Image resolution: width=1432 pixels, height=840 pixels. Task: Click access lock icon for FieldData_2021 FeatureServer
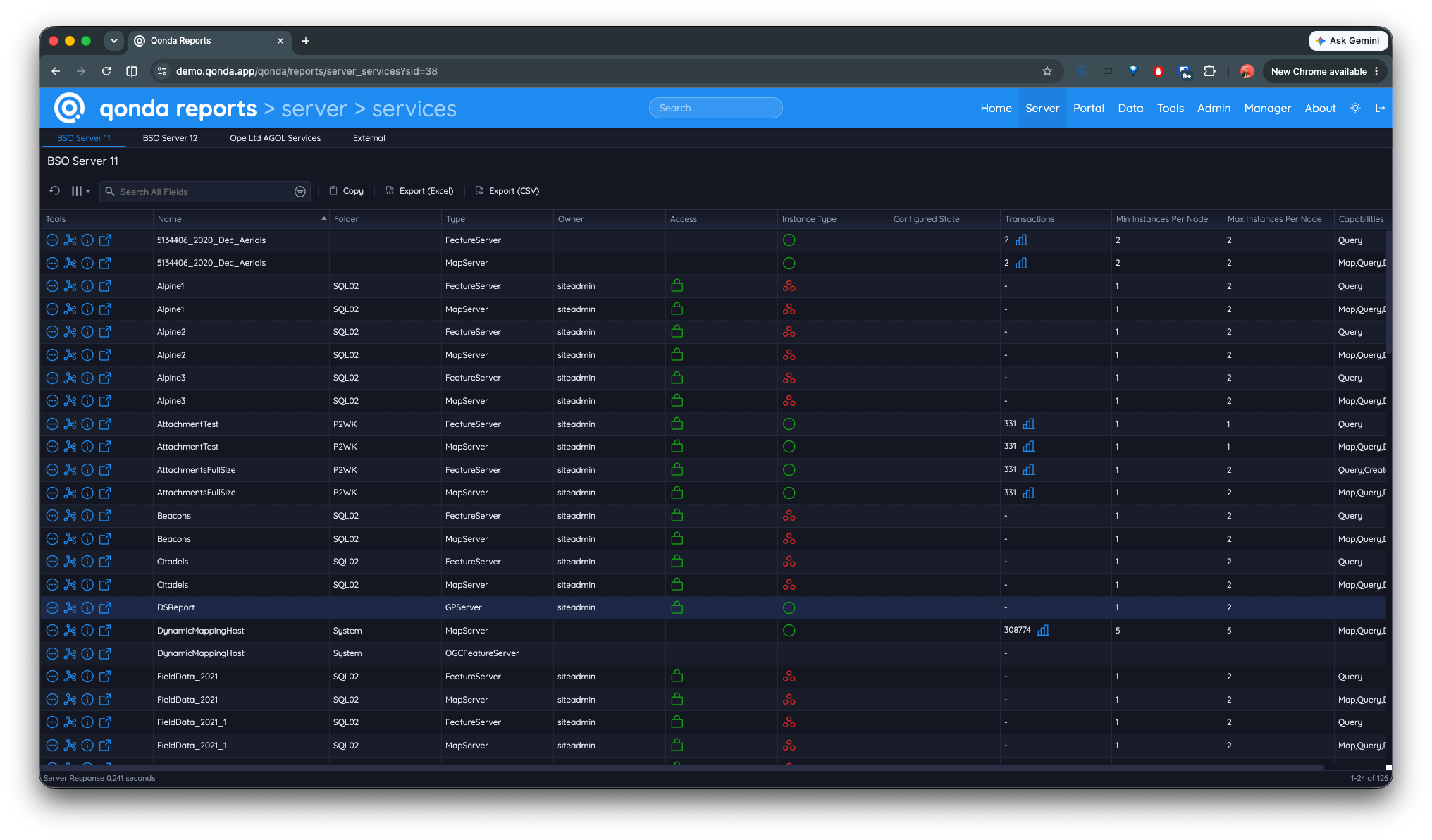coord(677,676)
